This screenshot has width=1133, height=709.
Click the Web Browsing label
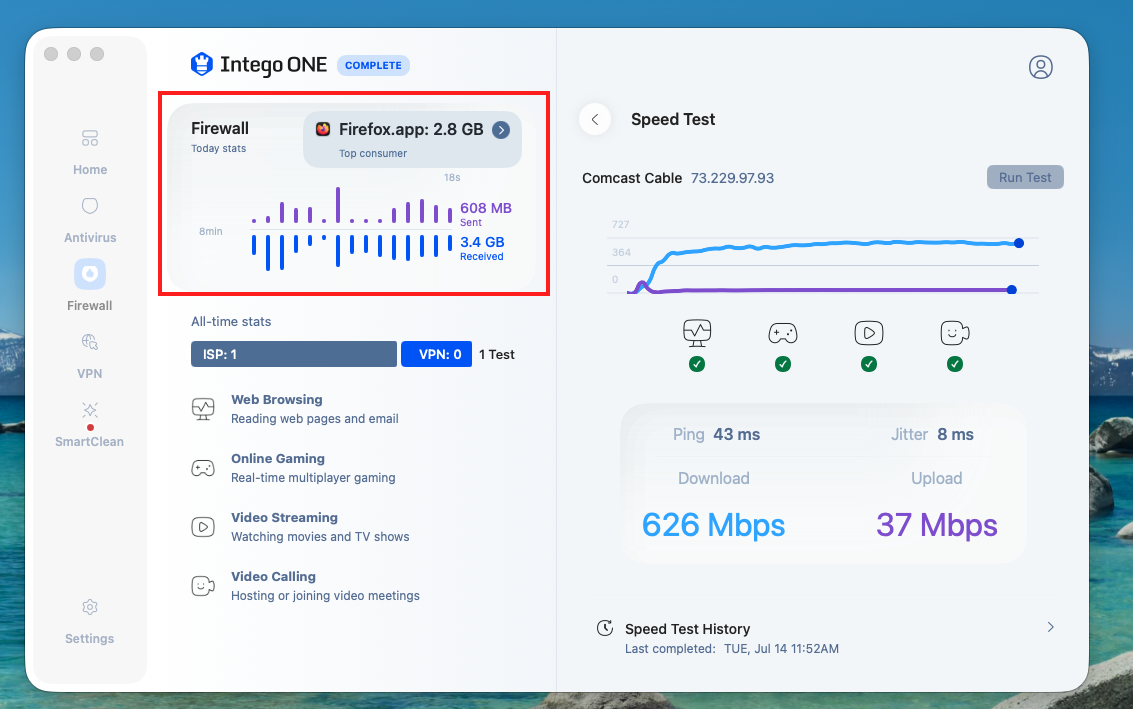click(277, 400)
